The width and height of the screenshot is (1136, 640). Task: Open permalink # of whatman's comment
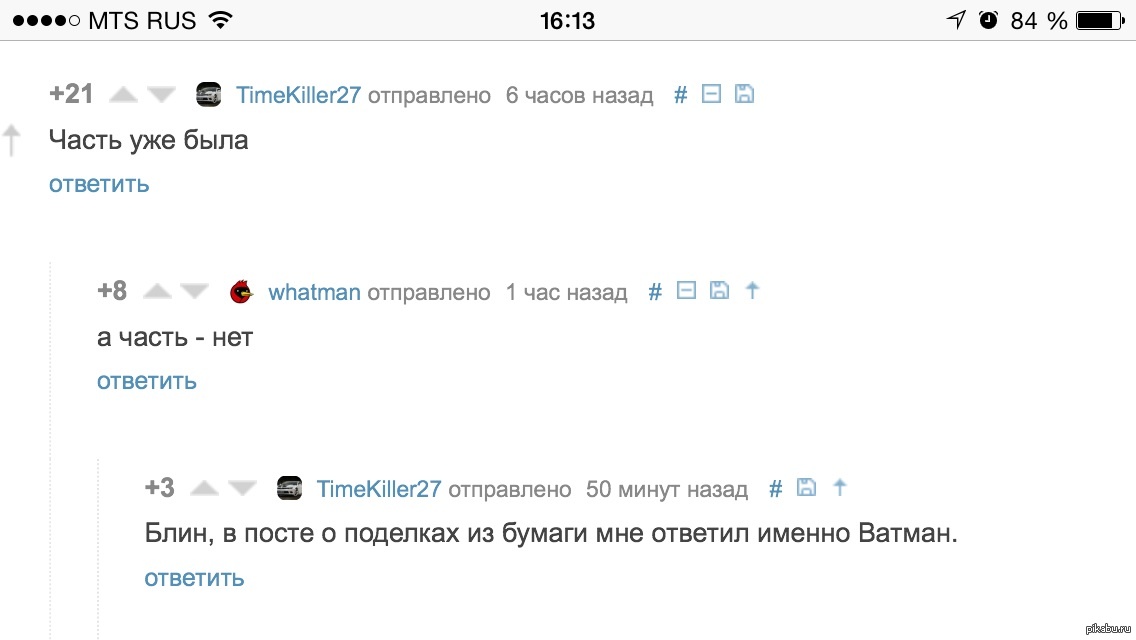(655, 292)
